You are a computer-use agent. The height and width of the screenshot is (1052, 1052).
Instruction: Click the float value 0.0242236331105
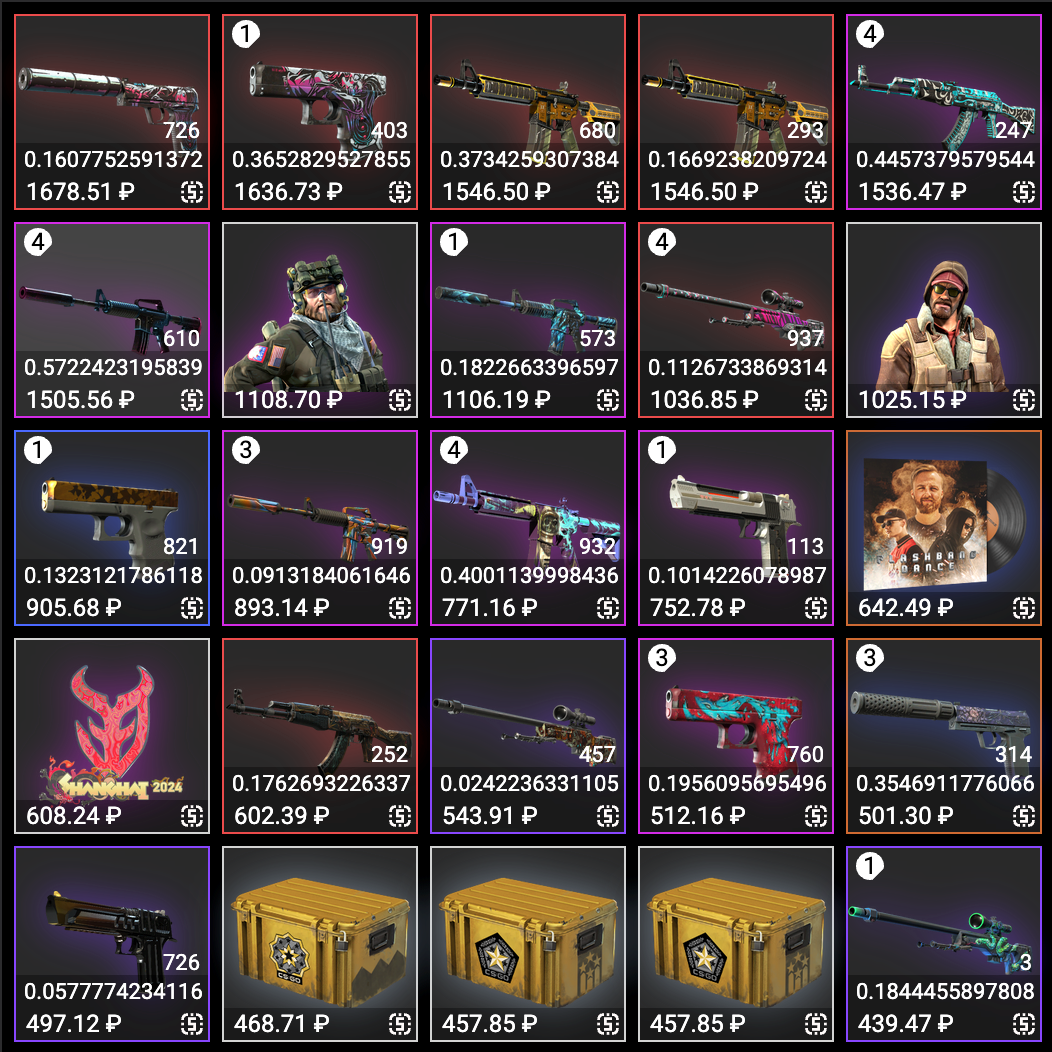[x=529, y=783]
